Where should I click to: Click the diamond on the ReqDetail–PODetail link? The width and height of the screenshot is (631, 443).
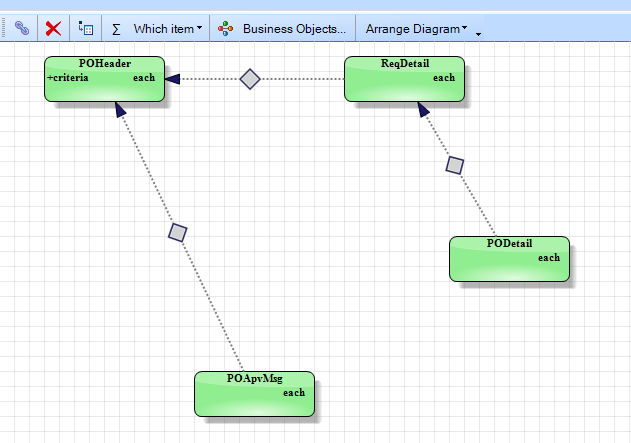(455, 165)
